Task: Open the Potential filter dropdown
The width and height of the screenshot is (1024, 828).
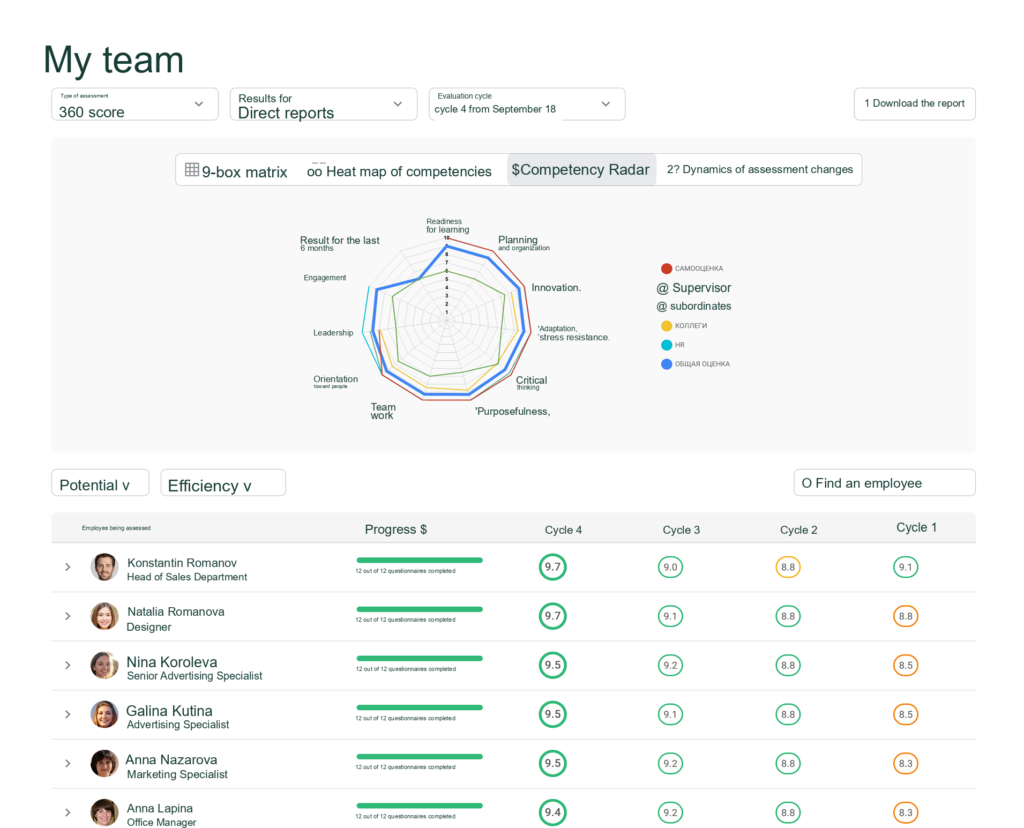Action: [x=100, y=483]
